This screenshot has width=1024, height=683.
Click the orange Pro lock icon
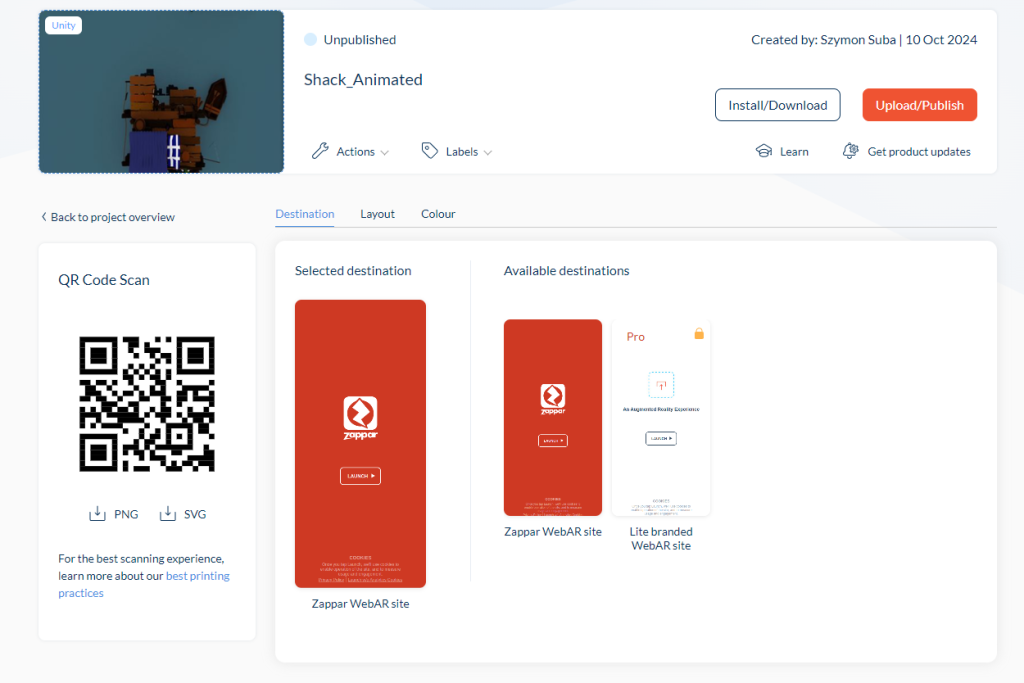(x=699, y=333)
